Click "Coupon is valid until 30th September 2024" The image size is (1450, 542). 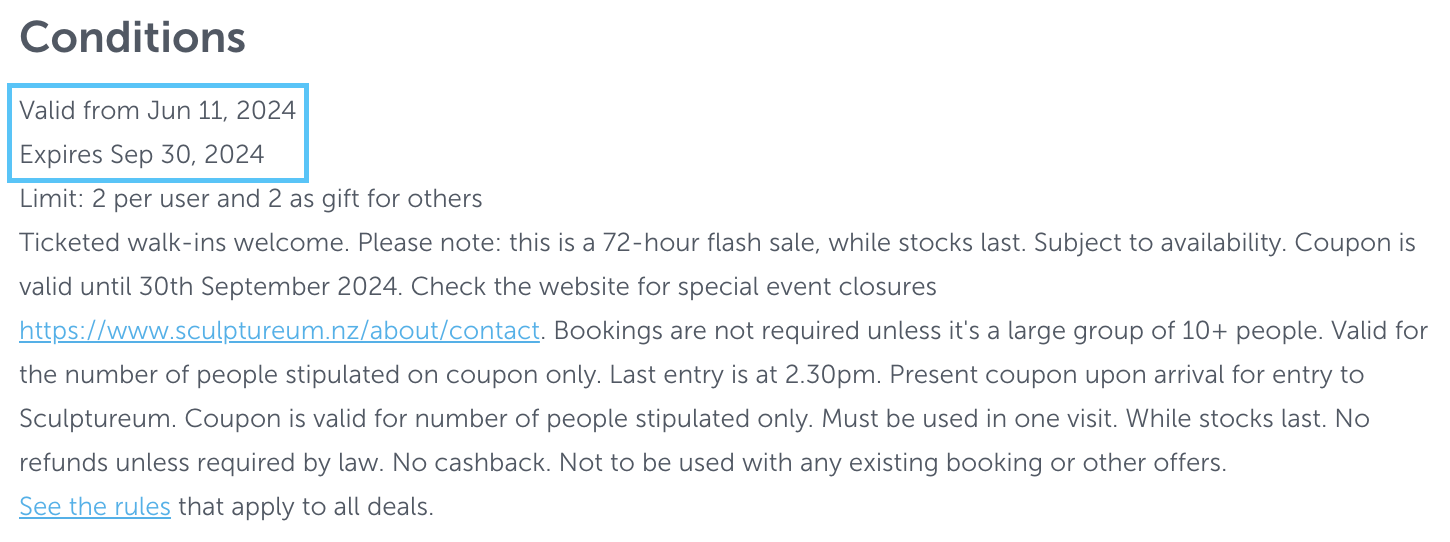coord(200,286)
